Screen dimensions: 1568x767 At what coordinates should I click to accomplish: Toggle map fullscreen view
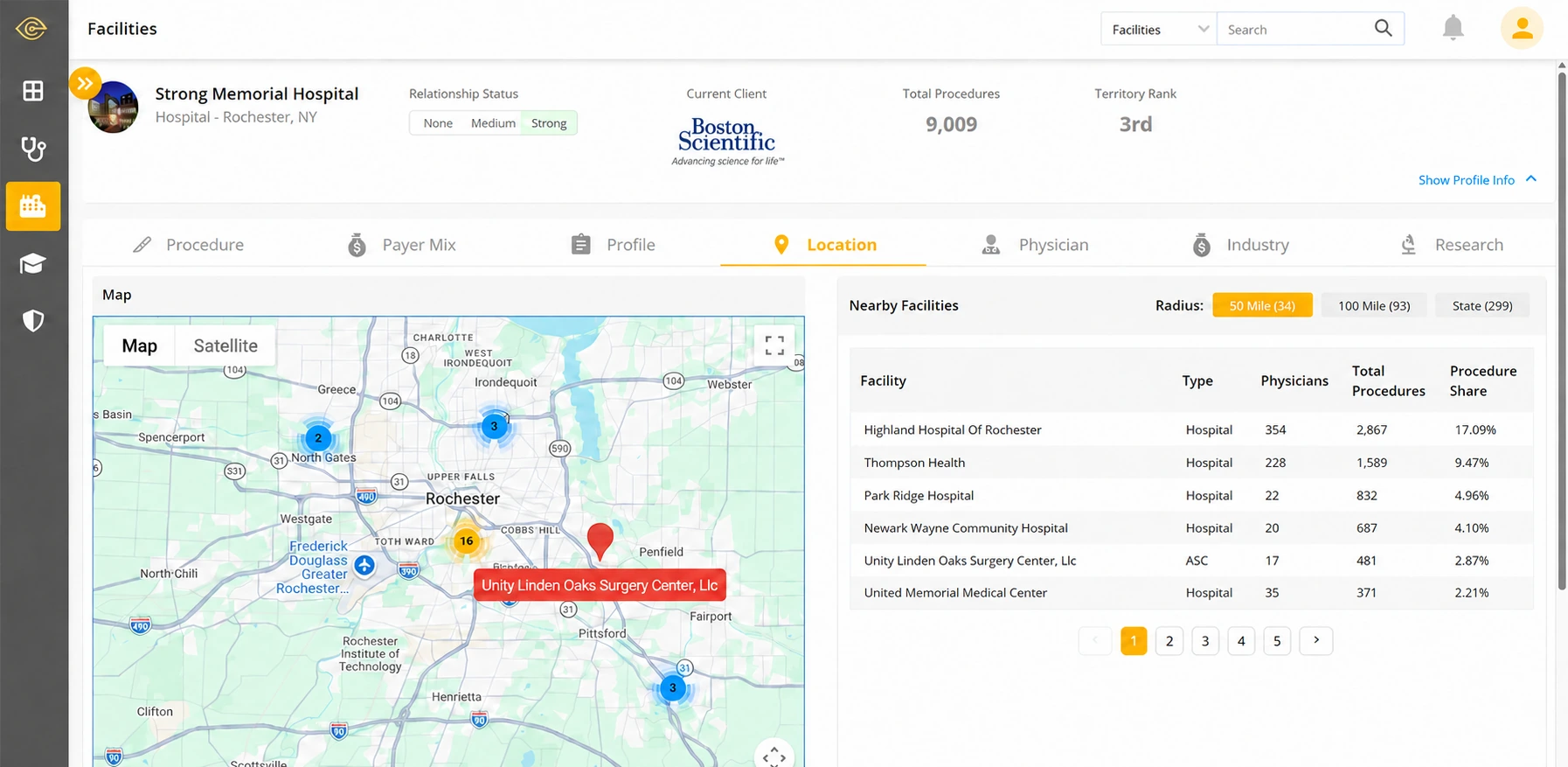(x=774, y=345)
